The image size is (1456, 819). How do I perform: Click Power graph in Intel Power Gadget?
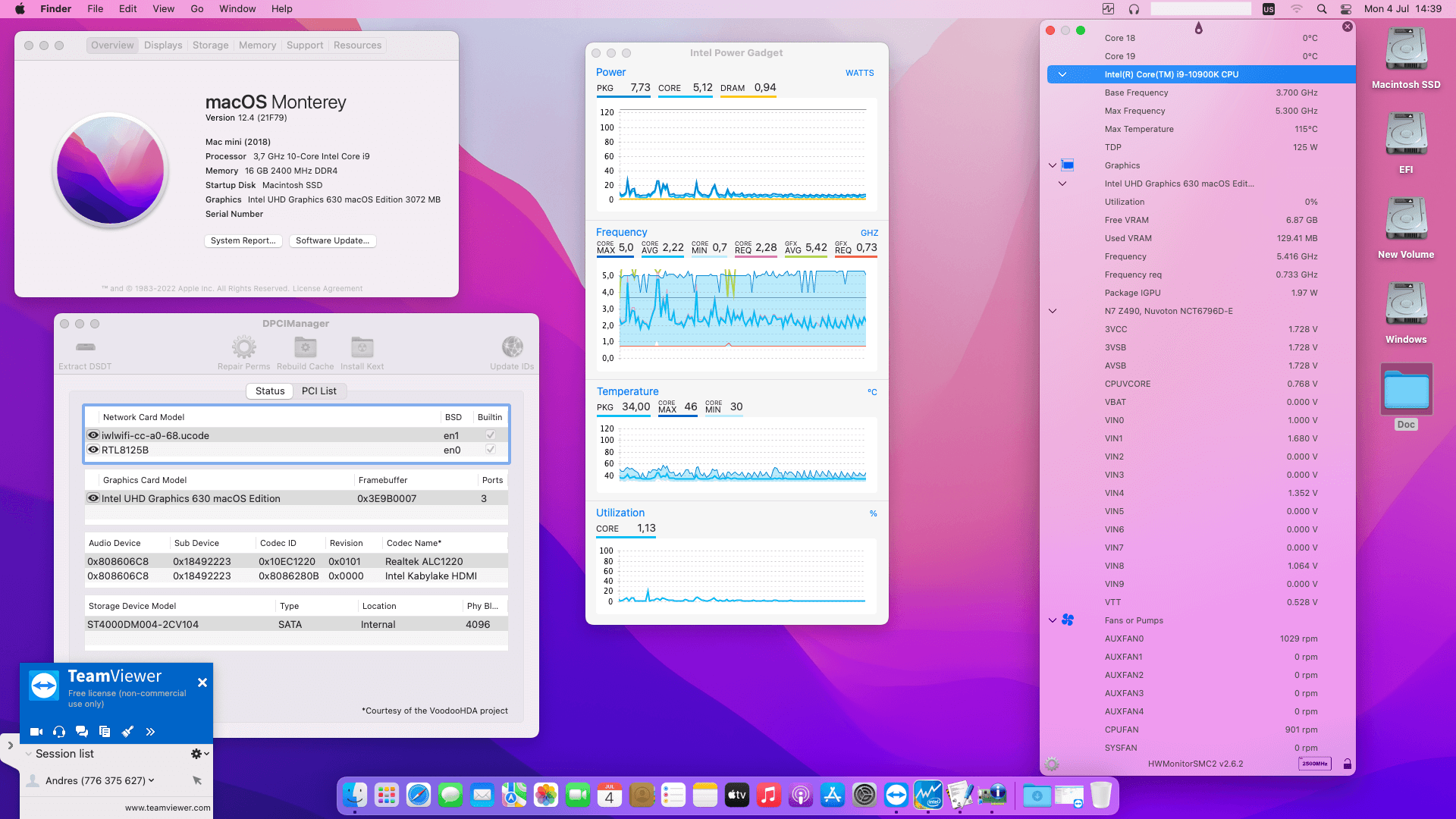[x=736, y=155]
